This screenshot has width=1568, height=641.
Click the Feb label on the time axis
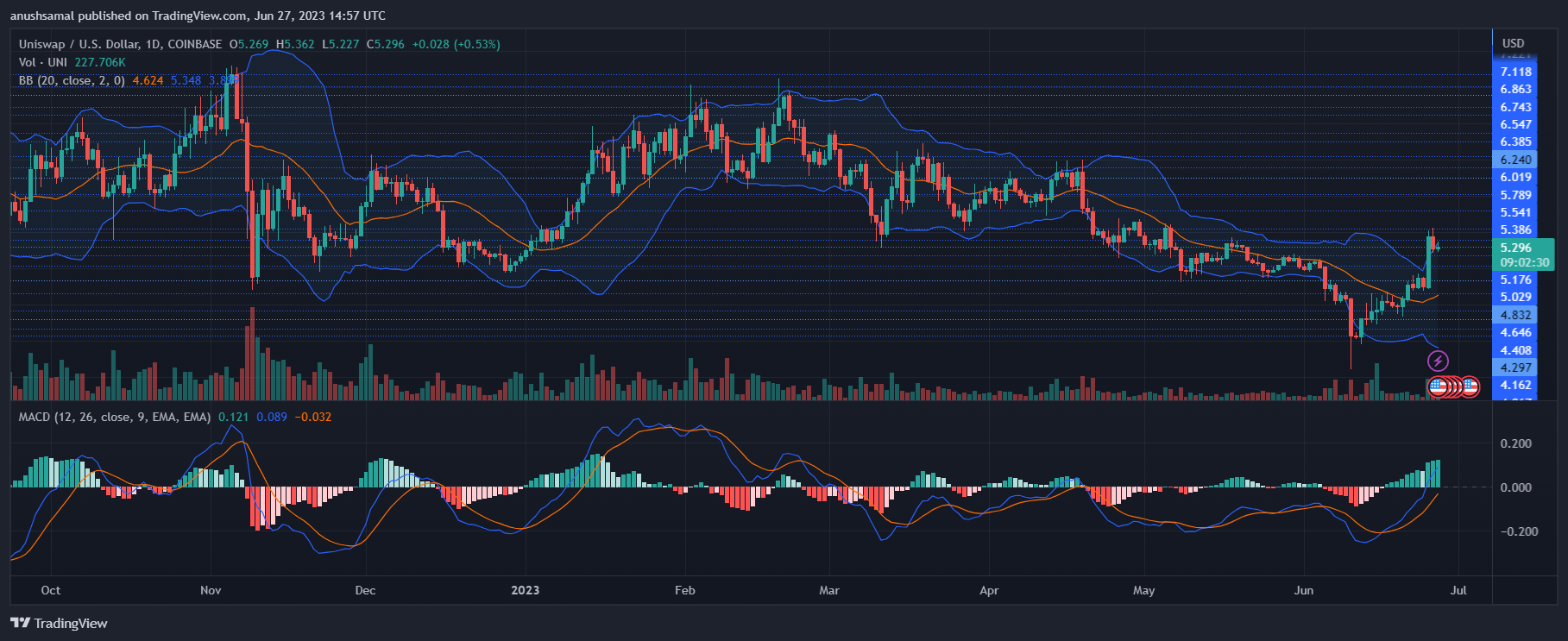click(x=684, y=590)
